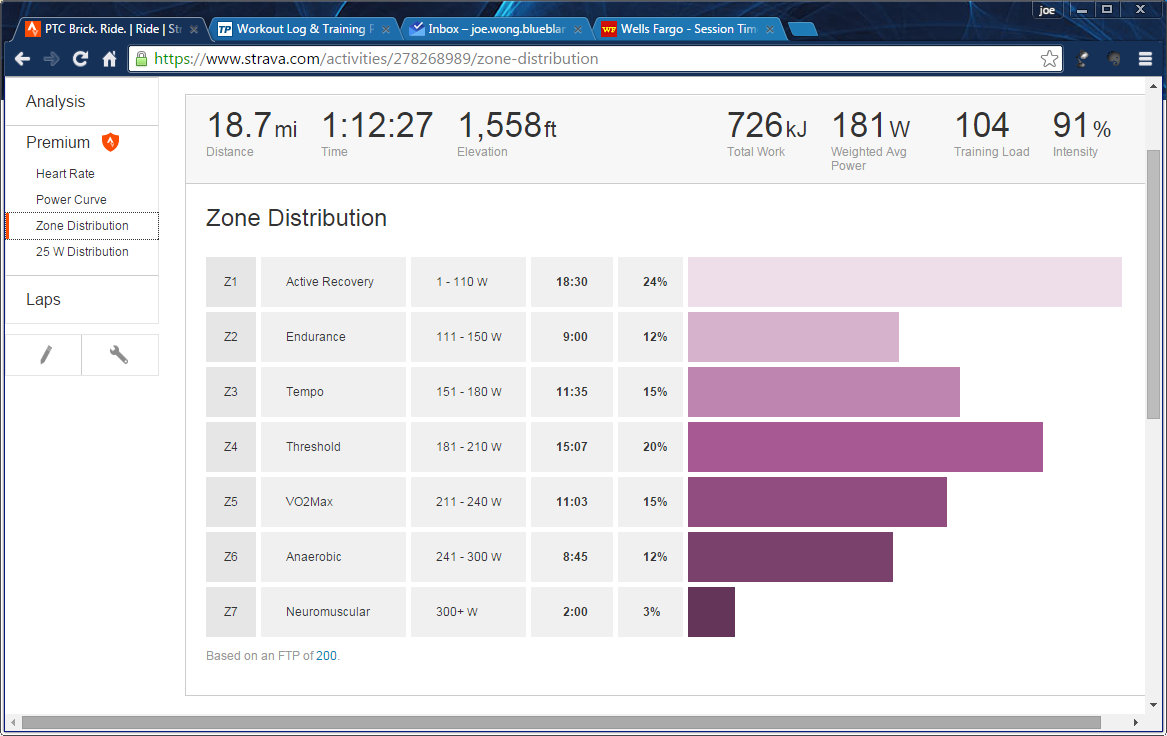This screenshot has height=736, width=1167.
Task: Click the Strava Premium badge icon
Action: click(x=110, y=143)
